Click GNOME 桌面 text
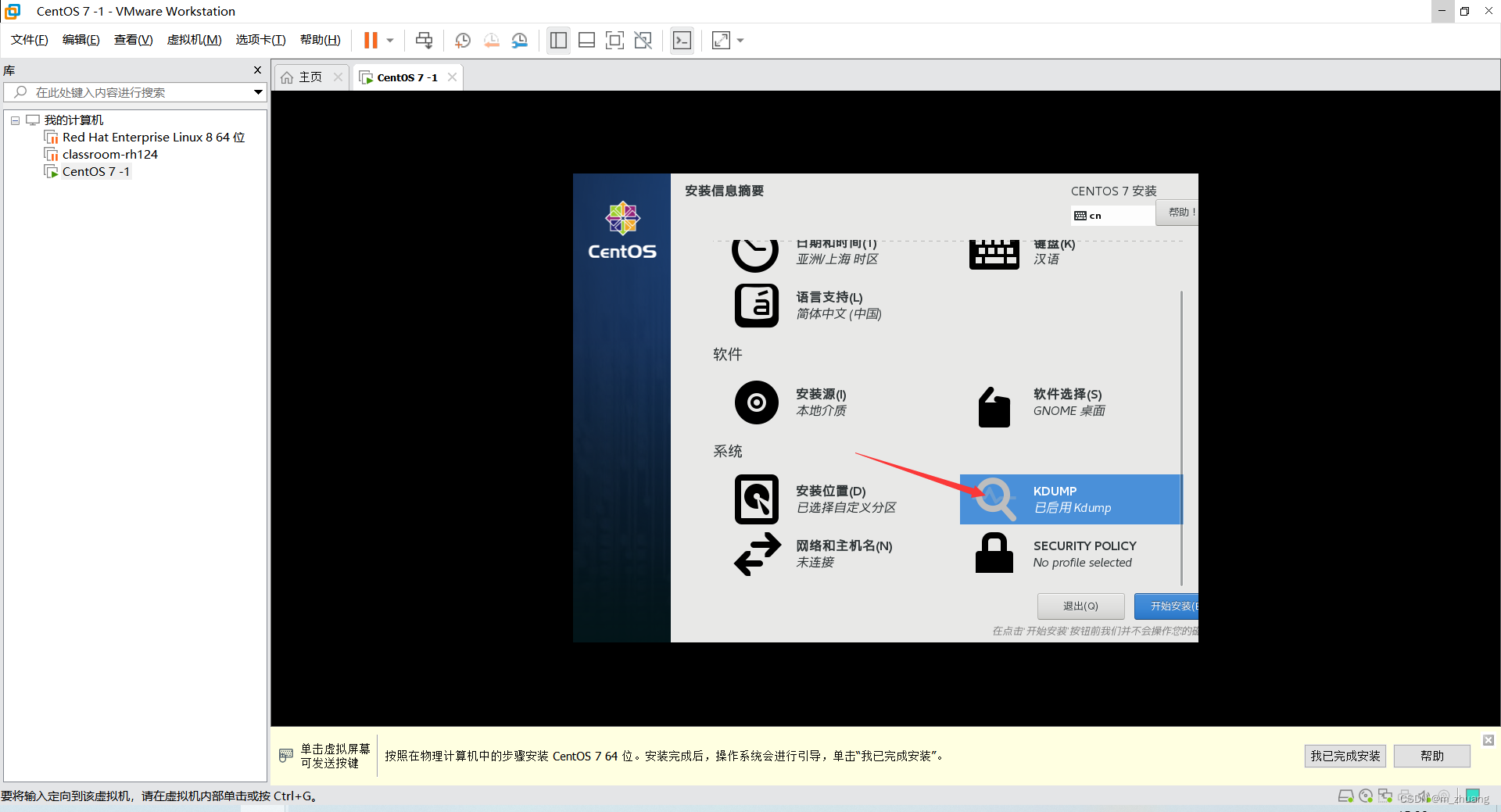1501x812 pixels. click(x=1069, y=411)
